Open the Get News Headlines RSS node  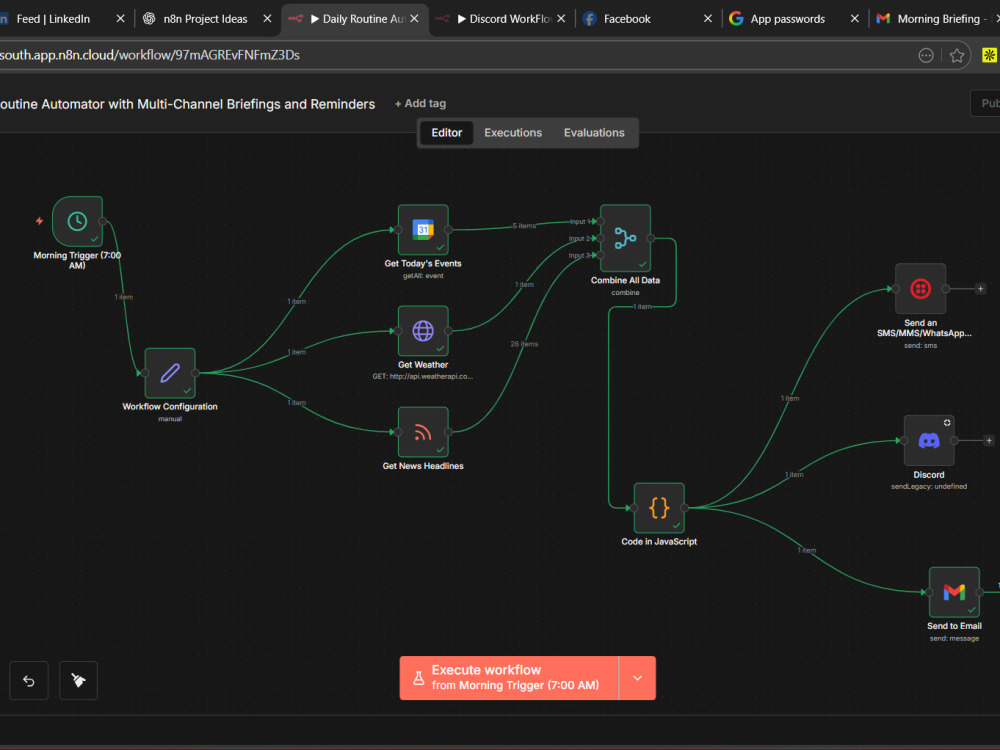click(423, 432)
